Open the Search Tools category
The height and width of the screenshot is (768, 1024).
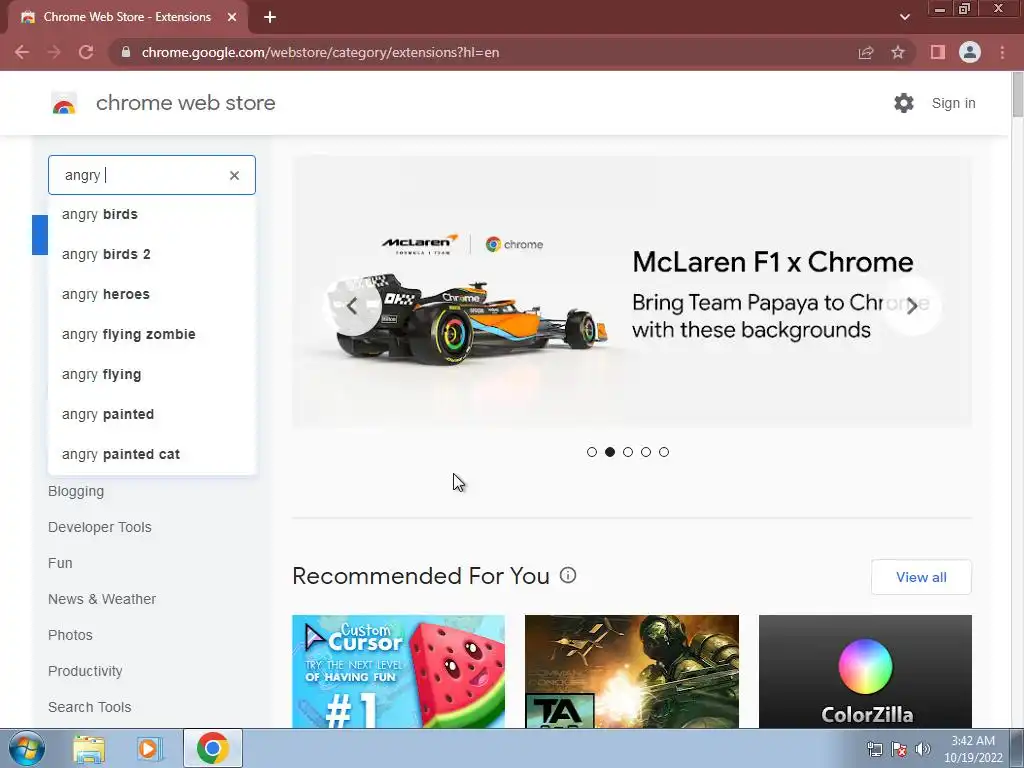(89, 707)
